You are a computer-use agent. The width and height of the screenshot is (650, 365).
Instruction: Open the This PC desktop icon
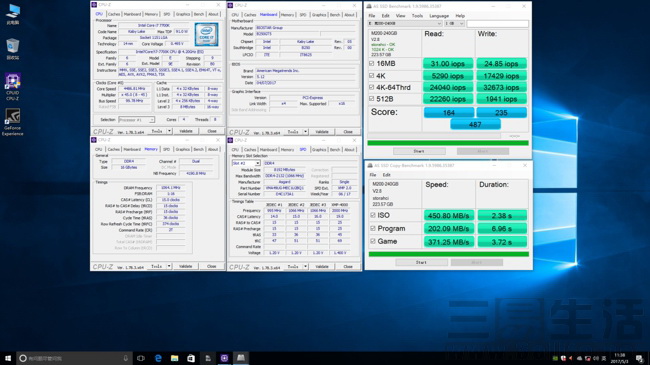pos(13,14)
